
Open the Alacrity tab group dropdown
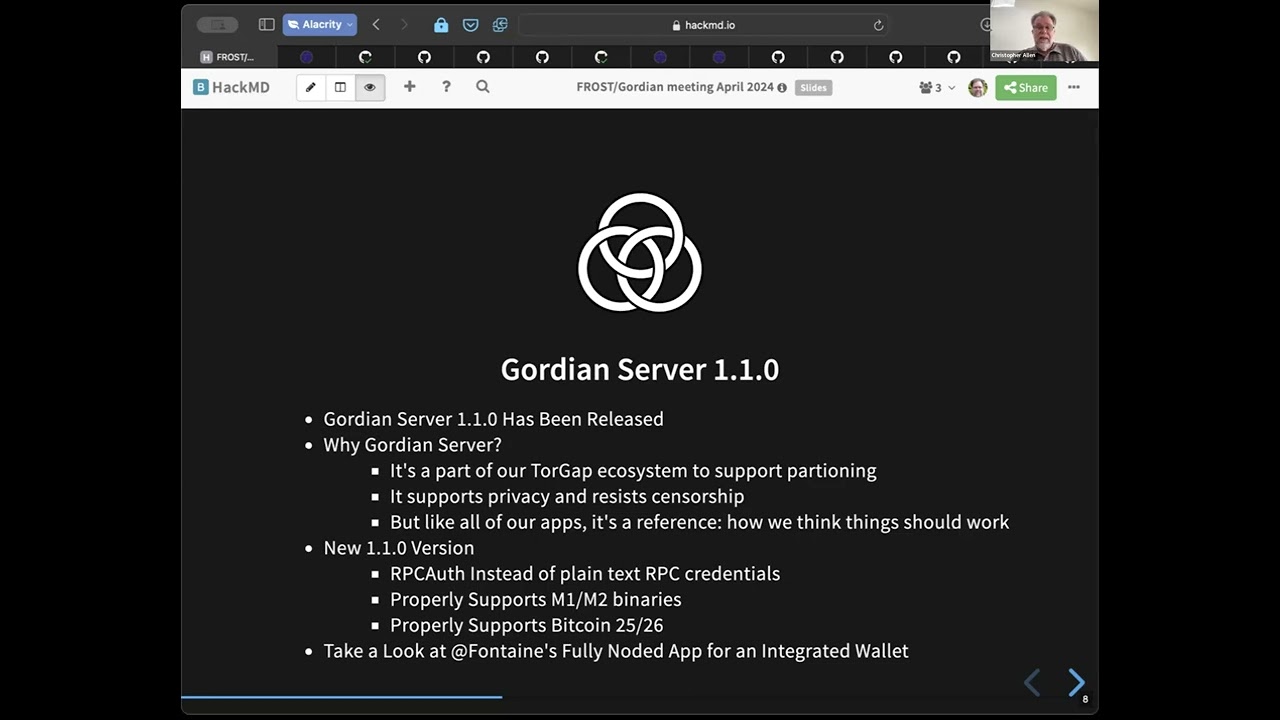pyautogui.click(x=320, y=25)
